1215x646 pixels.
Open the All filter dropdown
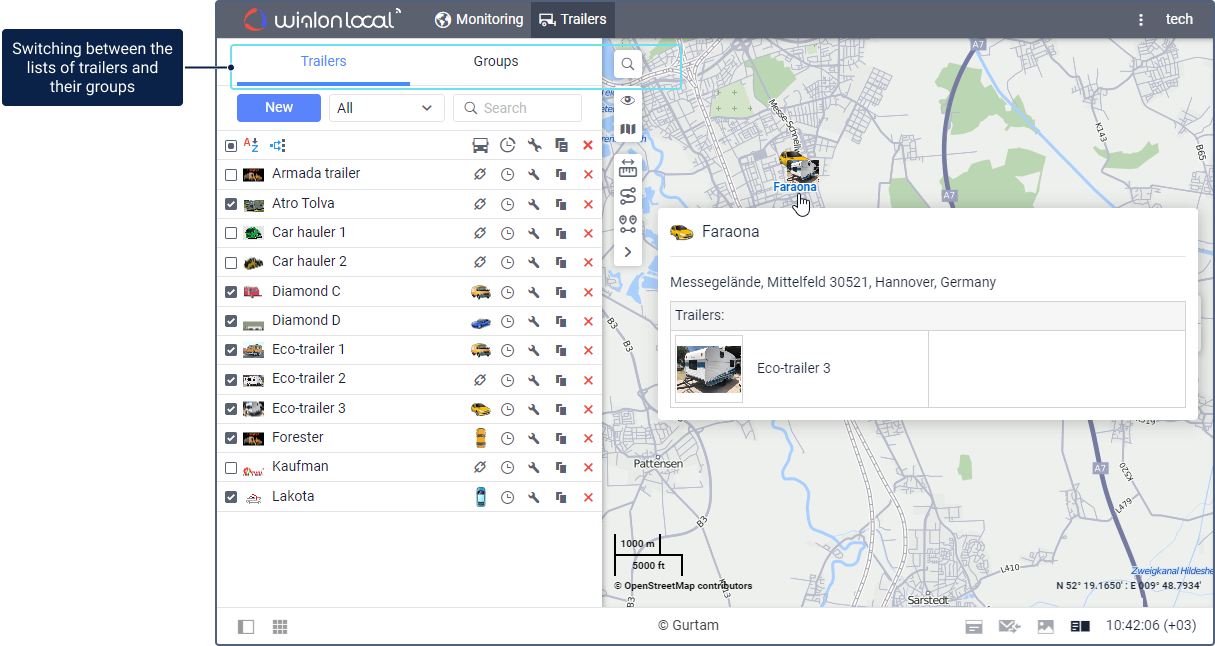pos(386,108)
